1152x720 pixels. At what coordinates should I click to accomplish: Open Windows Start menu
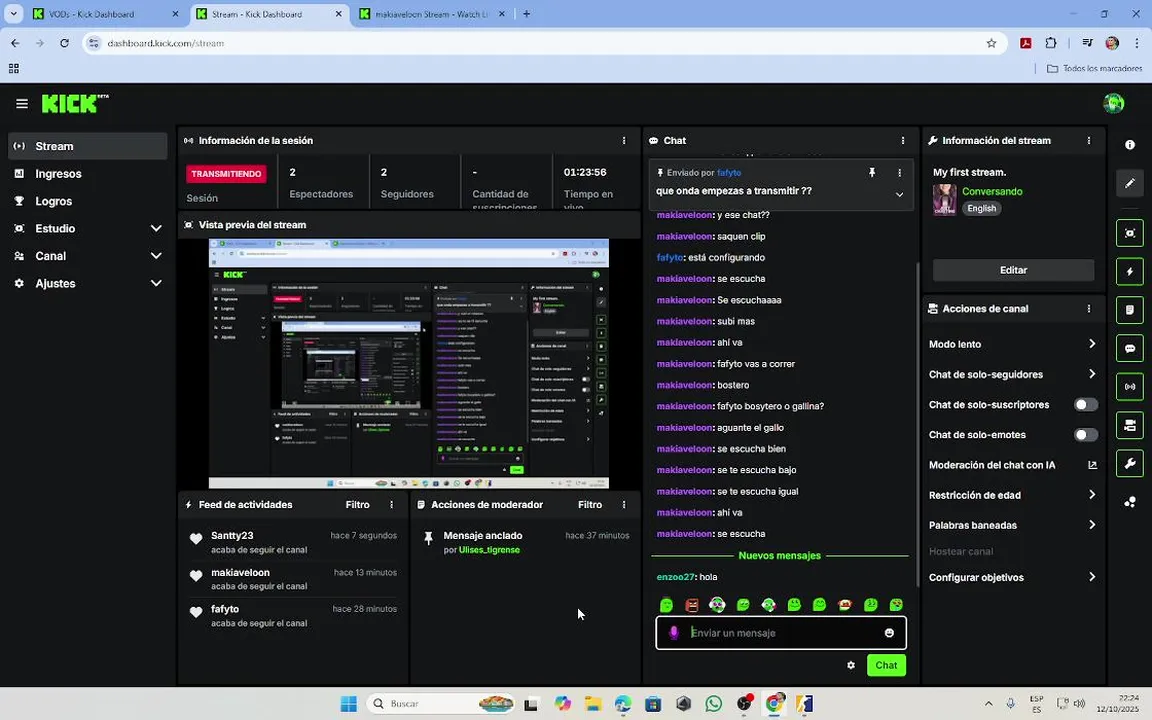[348, 704]
